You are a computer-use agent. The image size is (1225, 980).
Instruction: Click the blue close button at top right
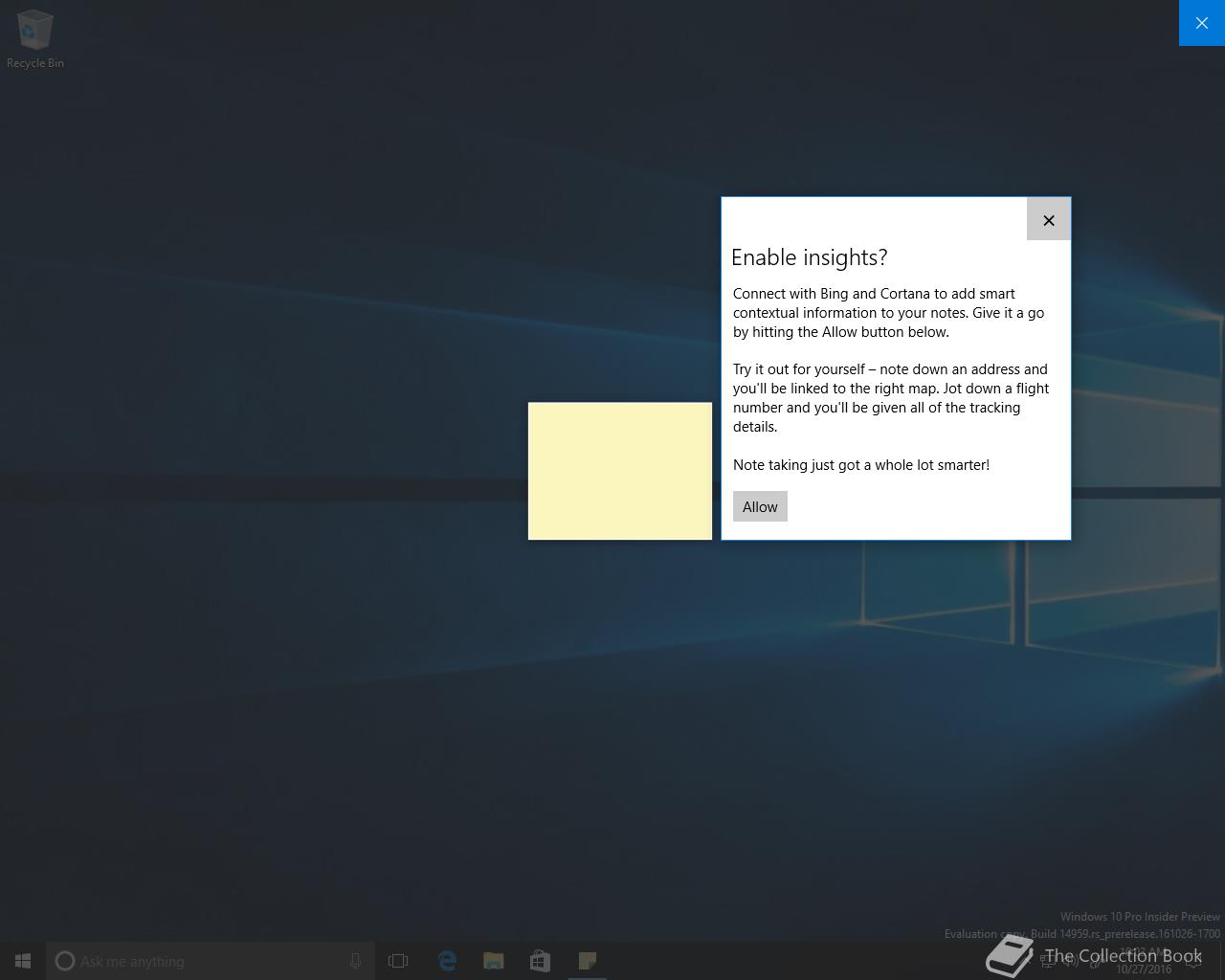(1202, 23)
